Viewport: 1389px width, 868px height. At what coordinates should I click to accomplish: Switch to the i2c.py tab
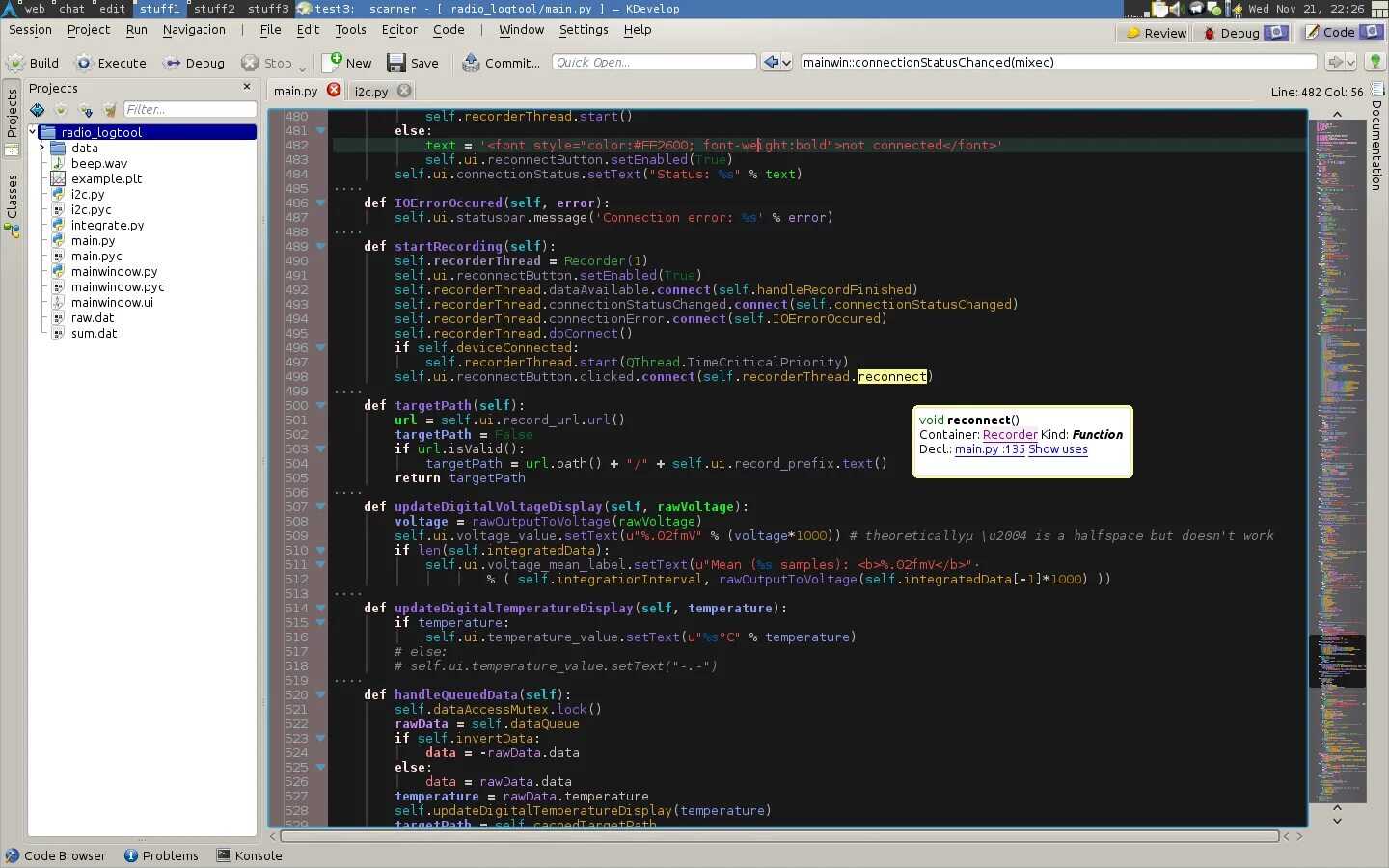click(x=370, y=92)
